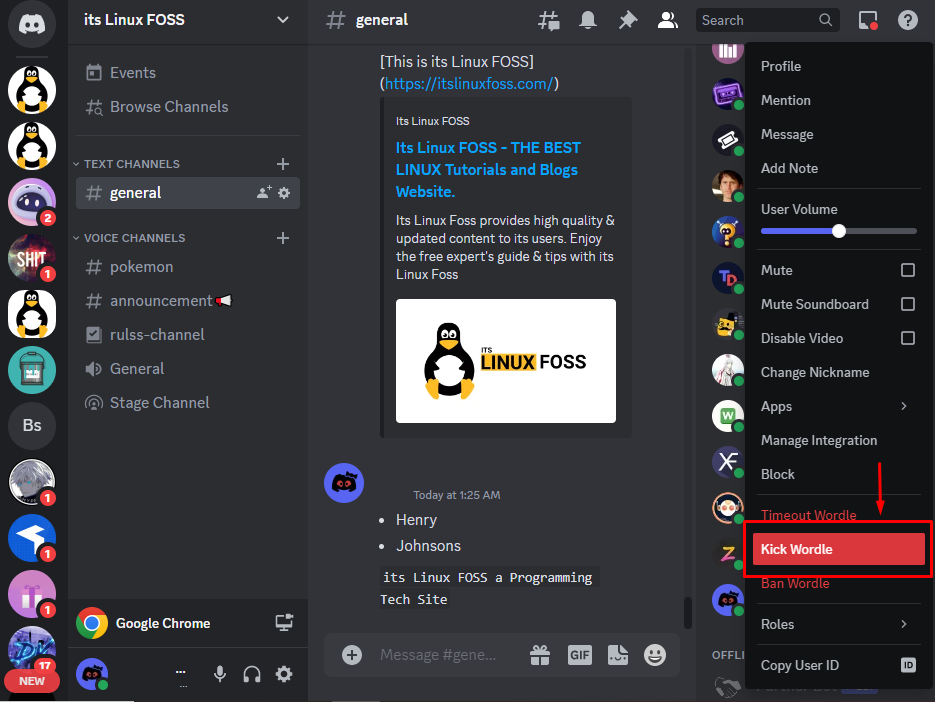The width and height of the screenshot is (935, 702).
Task: Select Block from context menu
Action: [838, 474]
